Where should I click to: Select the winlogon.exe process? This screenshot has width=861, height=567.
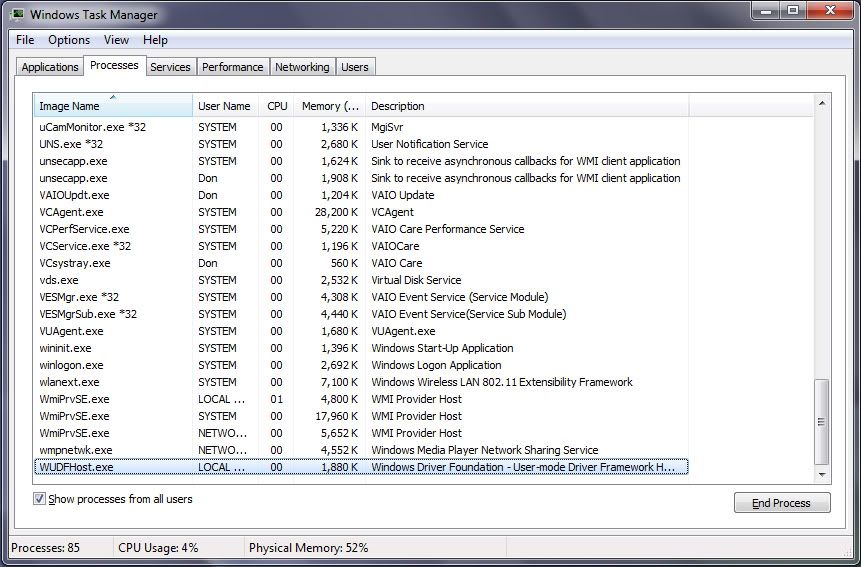click(x=361, y=365)
